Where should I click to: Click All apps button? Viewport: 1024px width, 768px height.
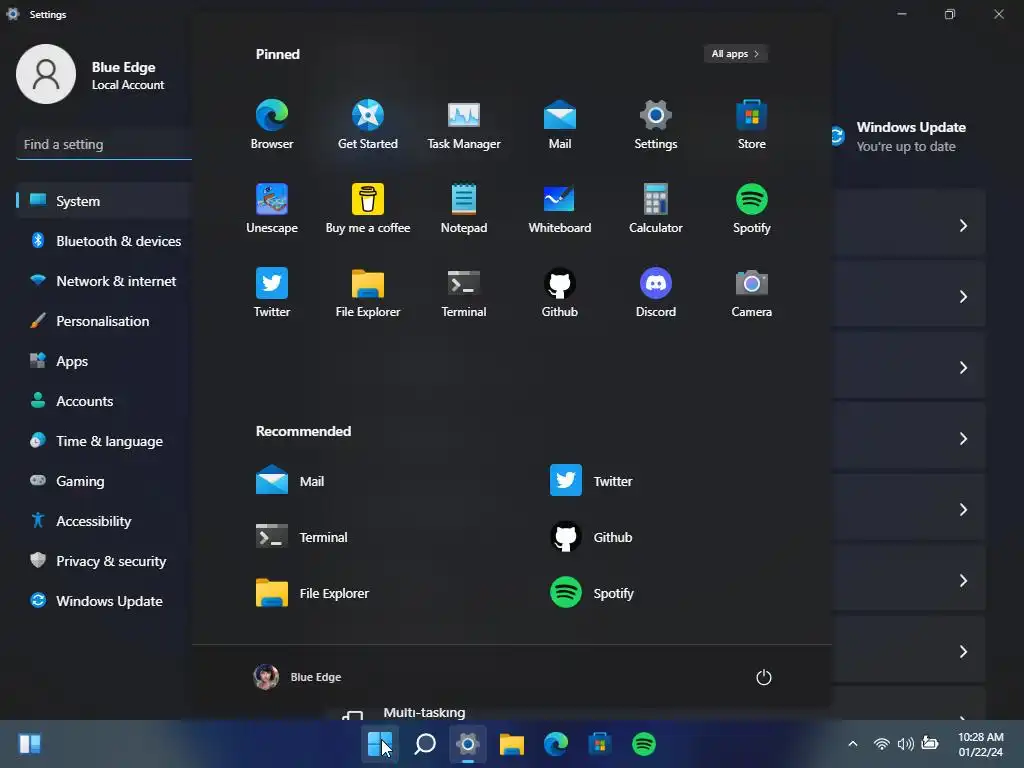735,54
